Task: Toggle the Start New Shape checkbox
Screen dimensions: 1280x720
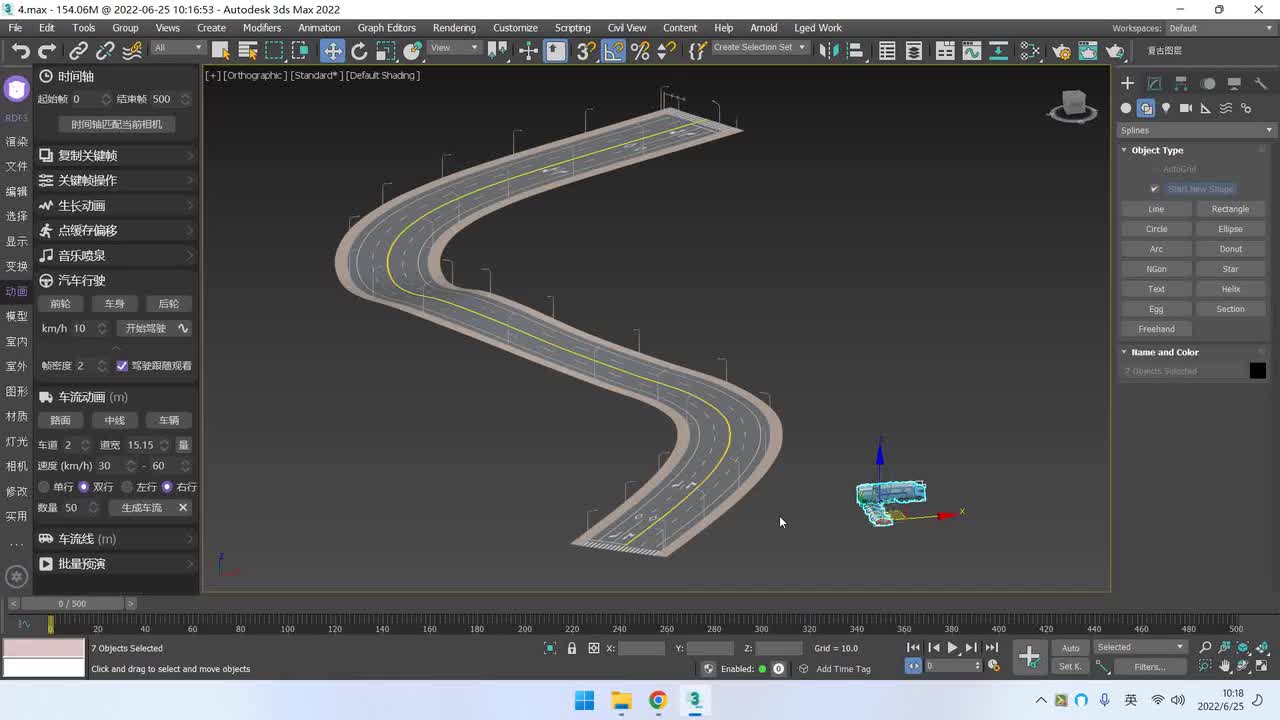Action: point(1154,189)
